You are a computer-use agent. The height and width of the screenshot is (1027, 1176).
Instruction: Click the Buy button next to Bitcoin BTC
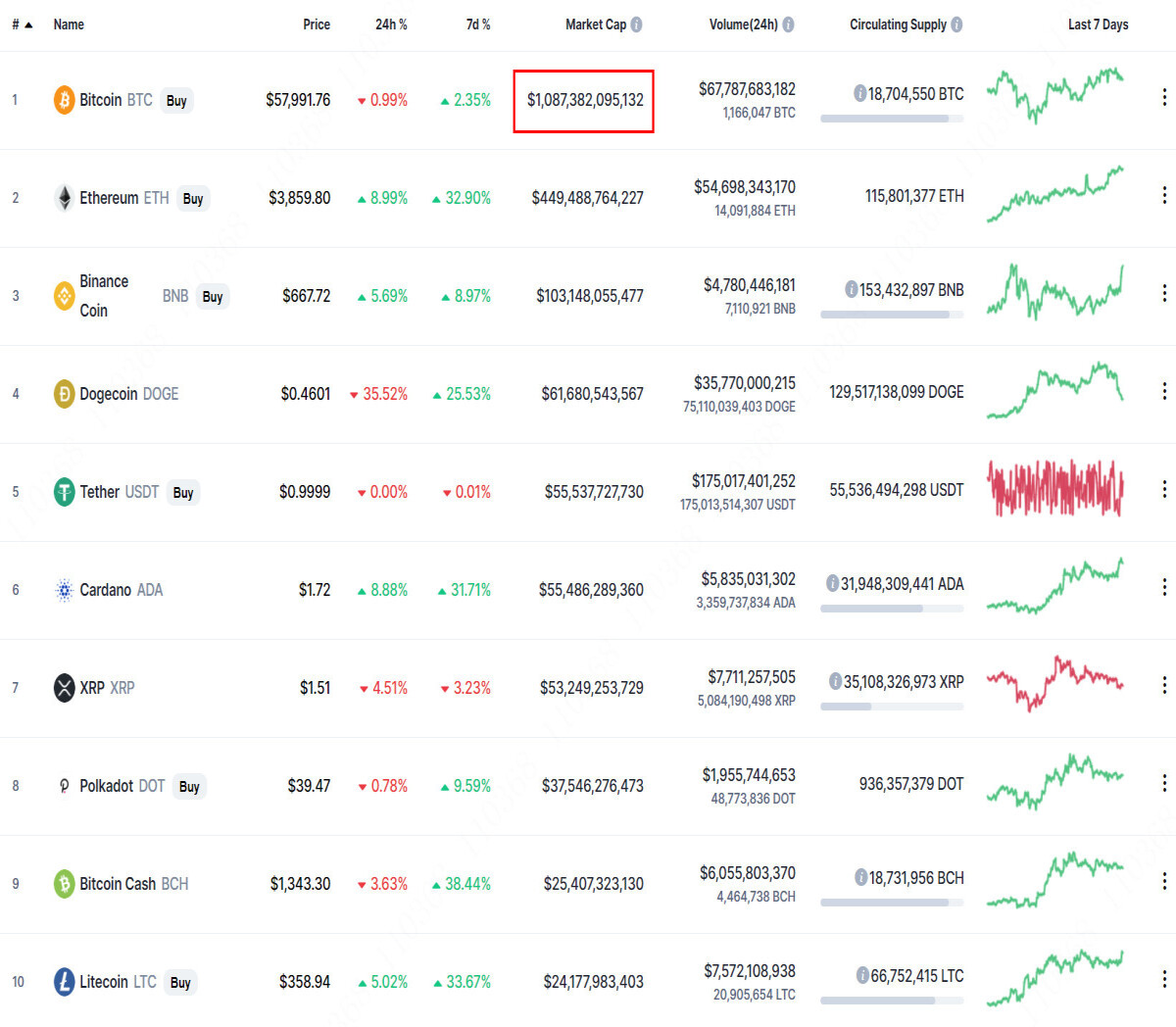(176, 101)
